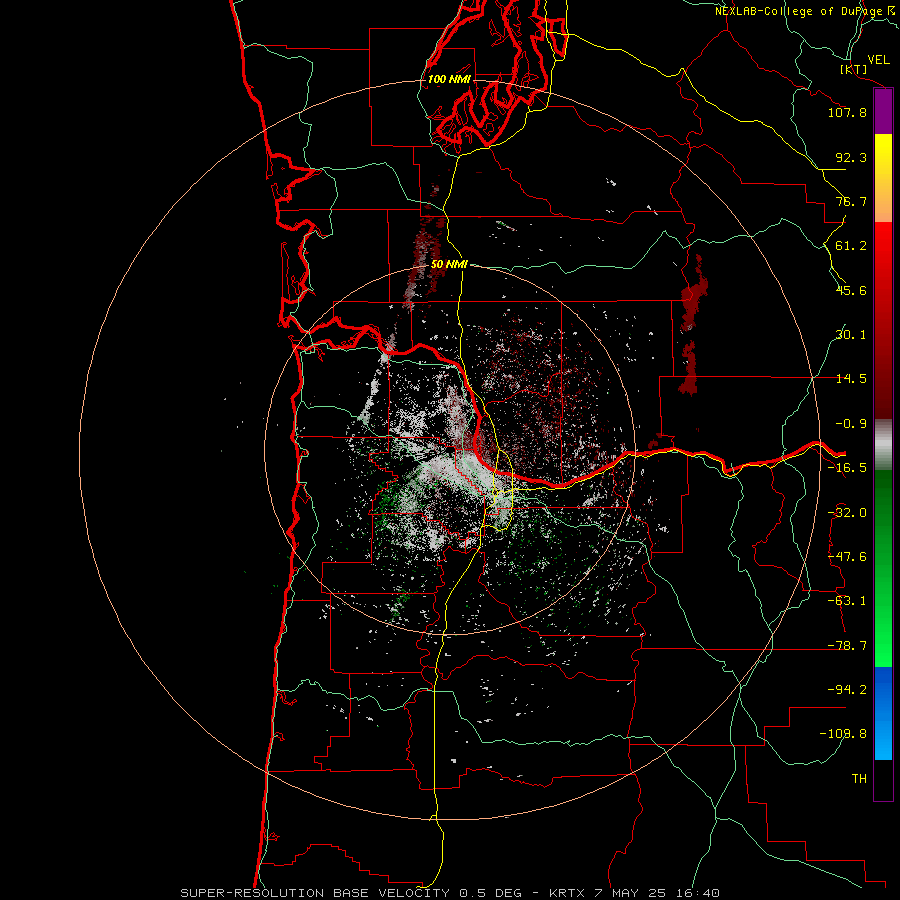
Task: Click the blue segment of the color bar
Action: (883, 713)
